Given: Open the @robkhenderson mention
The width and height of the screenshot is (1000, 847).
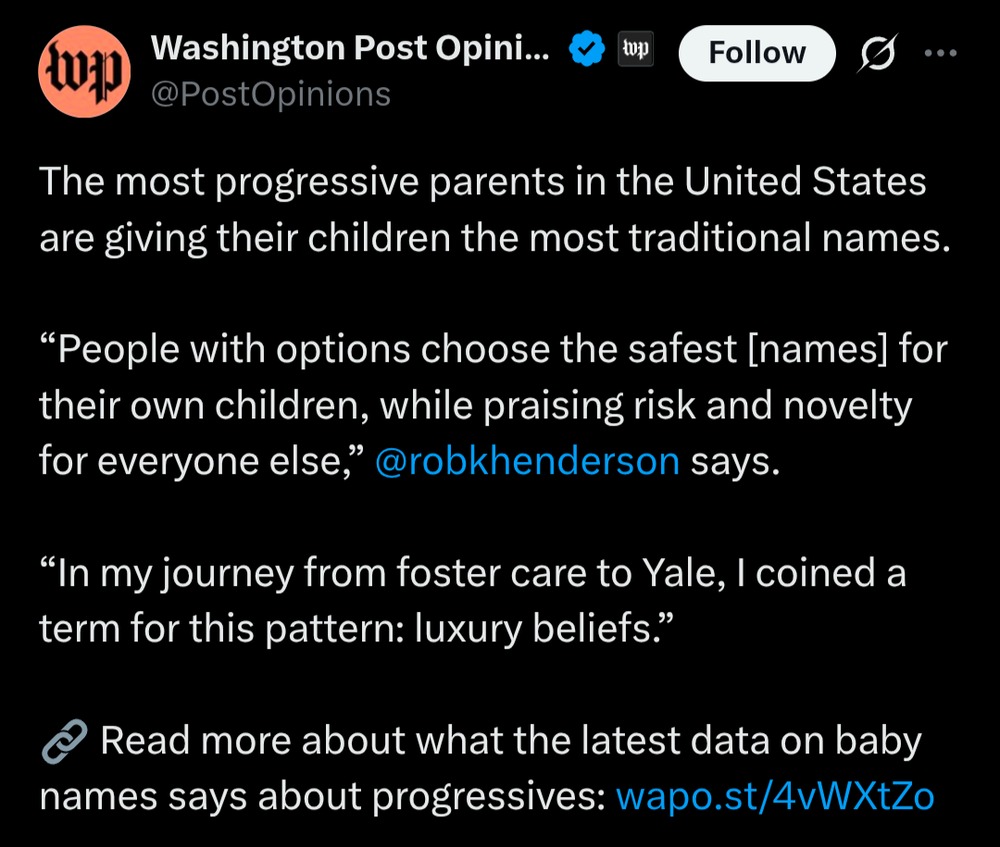Looking at the screenshot, I should [x=527, y=461].
